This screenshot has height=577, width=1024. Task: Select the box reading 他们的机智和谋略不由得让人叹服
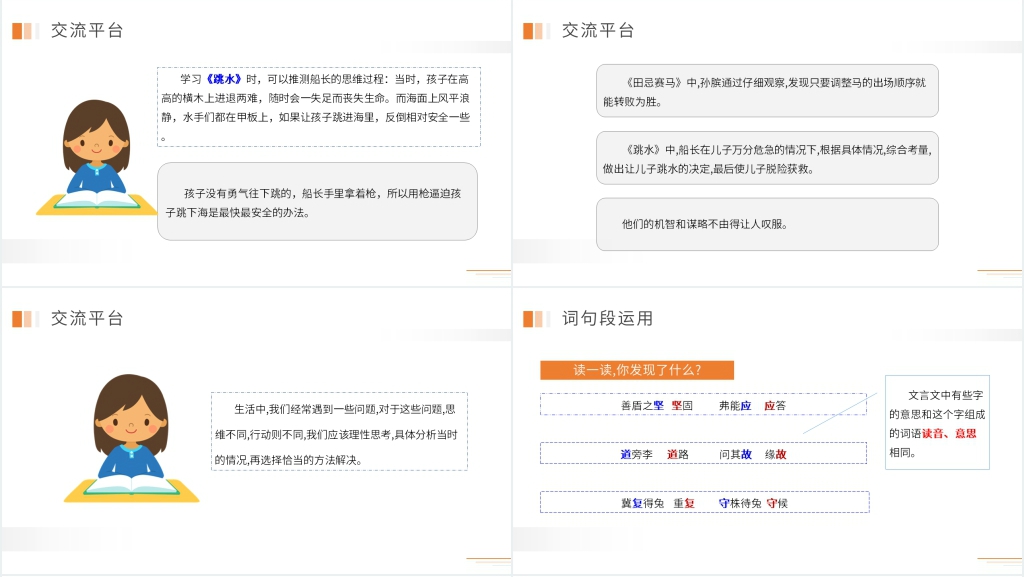[767, 224]
